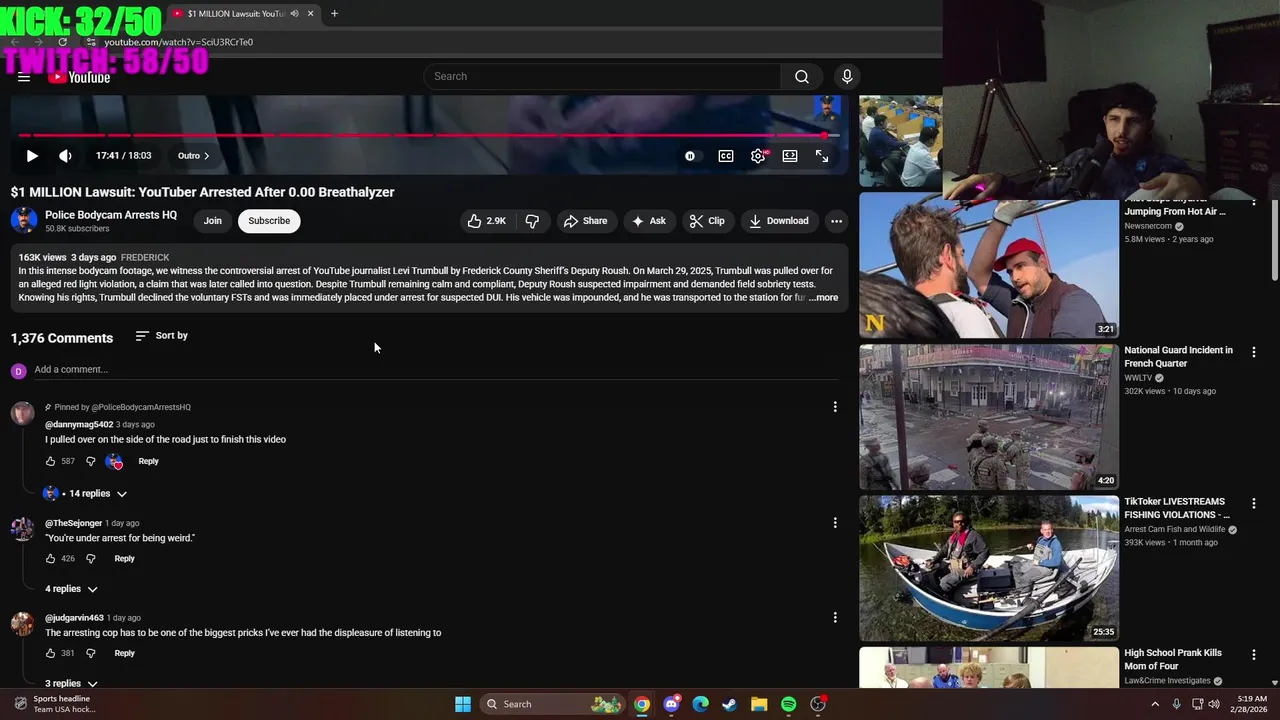Reply to @judgarvin463's comment
This screenshot has width=1280, height=720.
pyautogui.click(x=124, y=653)
